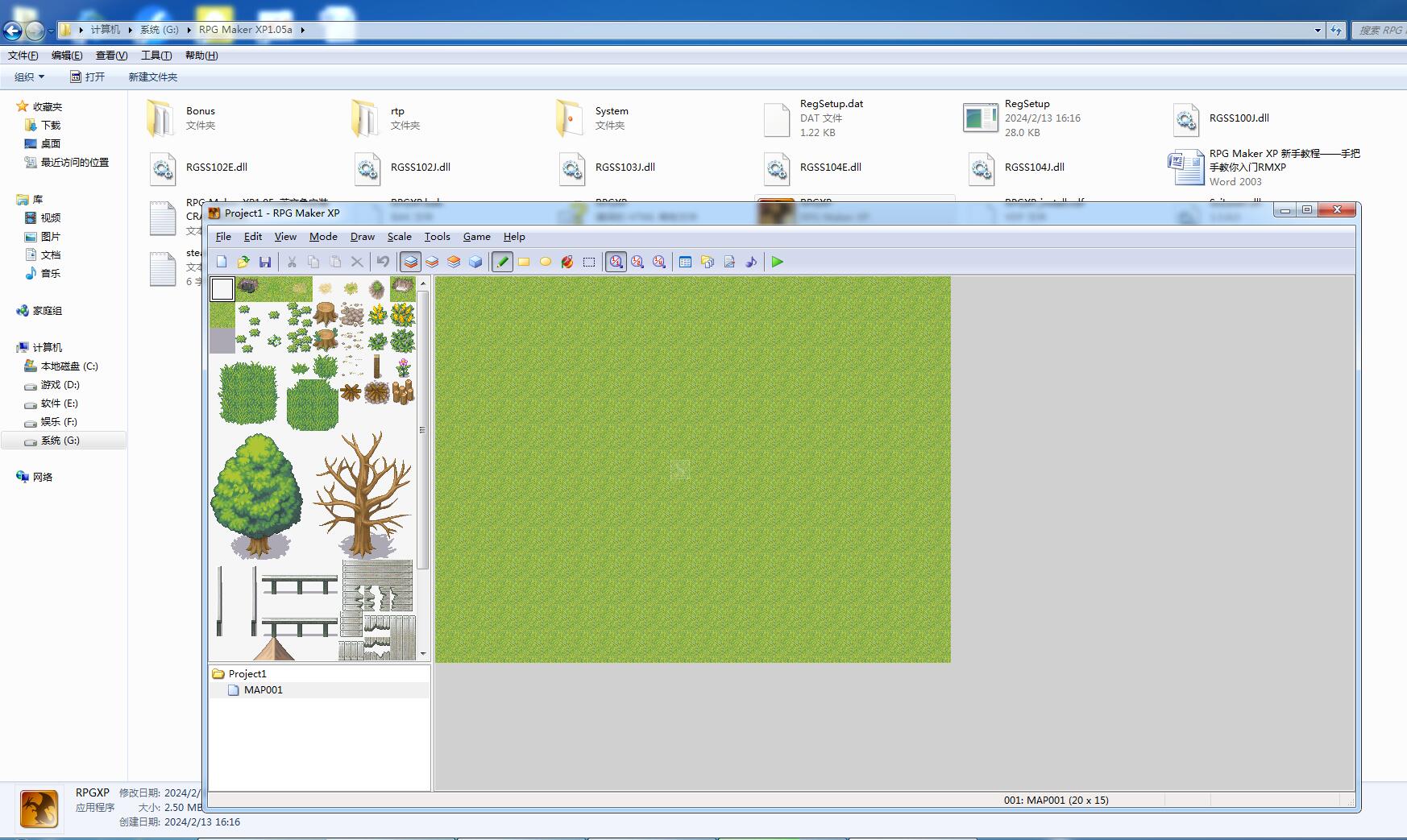Select the Pencil drawing tool
Viewport: 1407px width, 840px height.
point(502,262)
